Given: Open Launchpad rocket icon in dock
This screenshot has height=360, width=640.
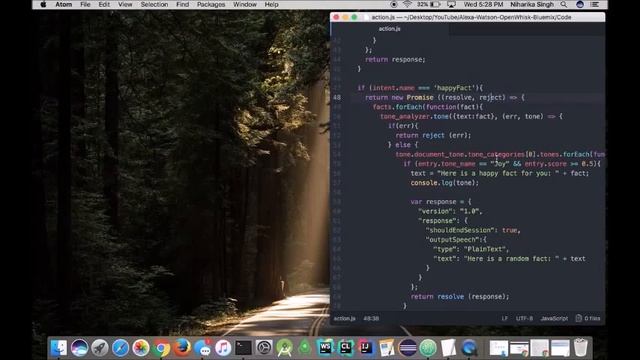Looking at the screenshot, I should pyautogui.click(x=100, y=348).
